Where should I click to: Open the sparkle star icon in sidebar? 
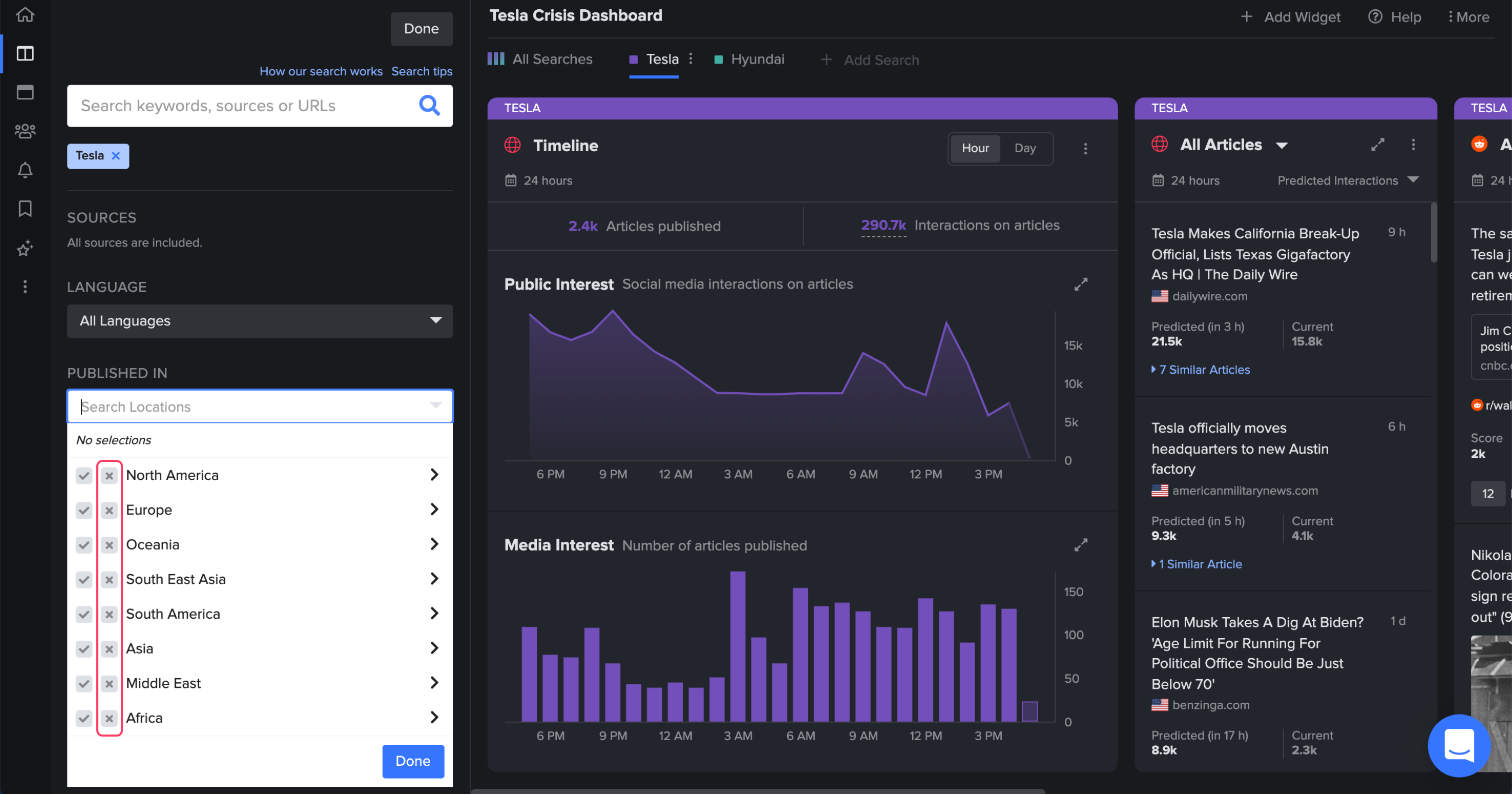25,248
